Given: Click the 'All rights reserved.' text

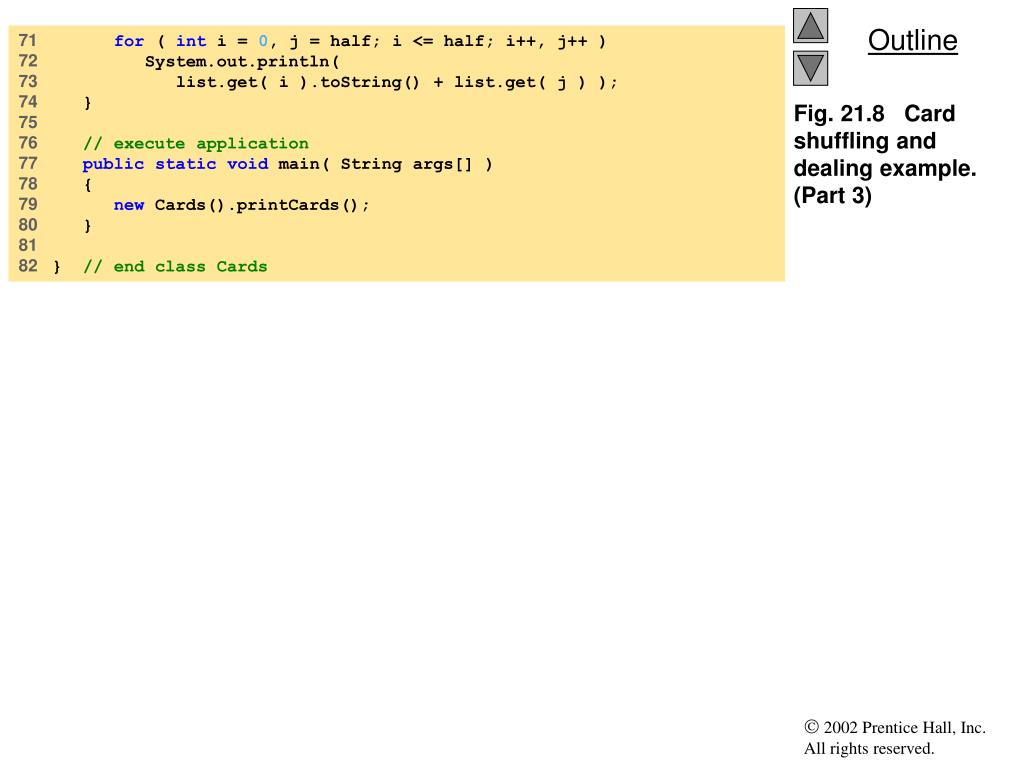Looking at the screenshot, I should [x=869, y=748].
